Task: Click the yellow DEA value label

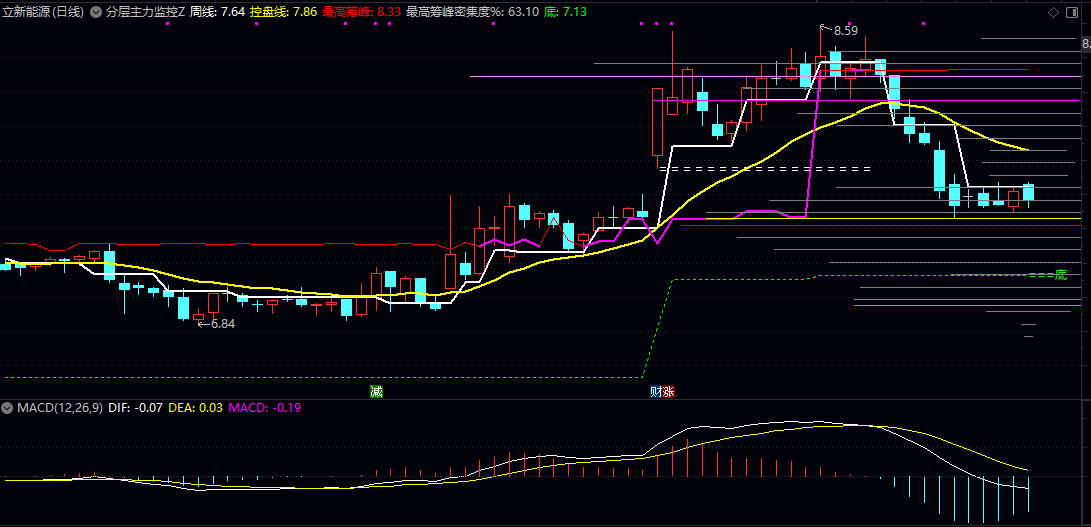Action: pos(194,408)
